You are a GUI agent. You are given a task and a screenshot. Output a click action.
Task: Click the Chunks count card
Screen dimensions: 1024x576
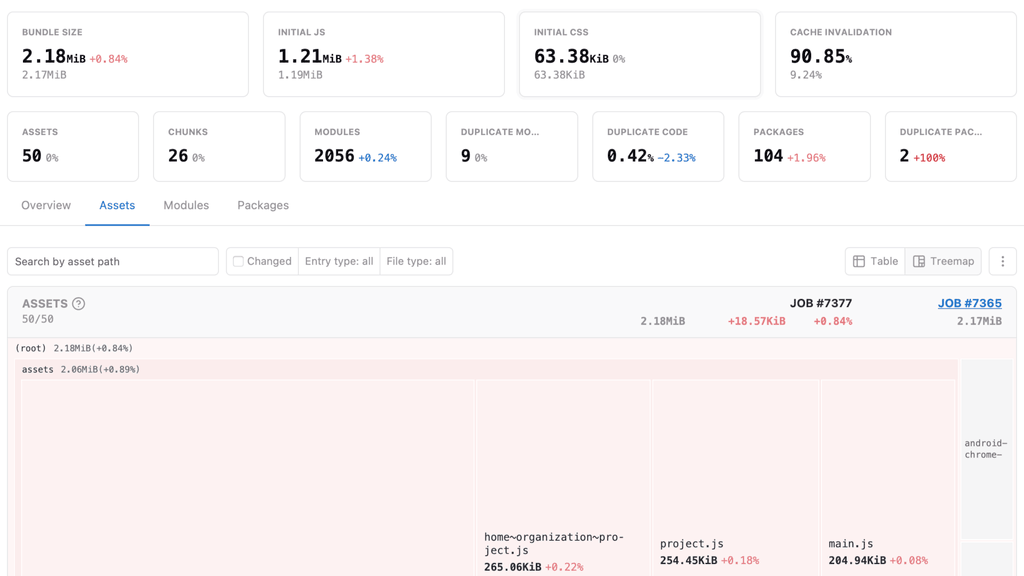pyautogui.click(x=219, y=146)
